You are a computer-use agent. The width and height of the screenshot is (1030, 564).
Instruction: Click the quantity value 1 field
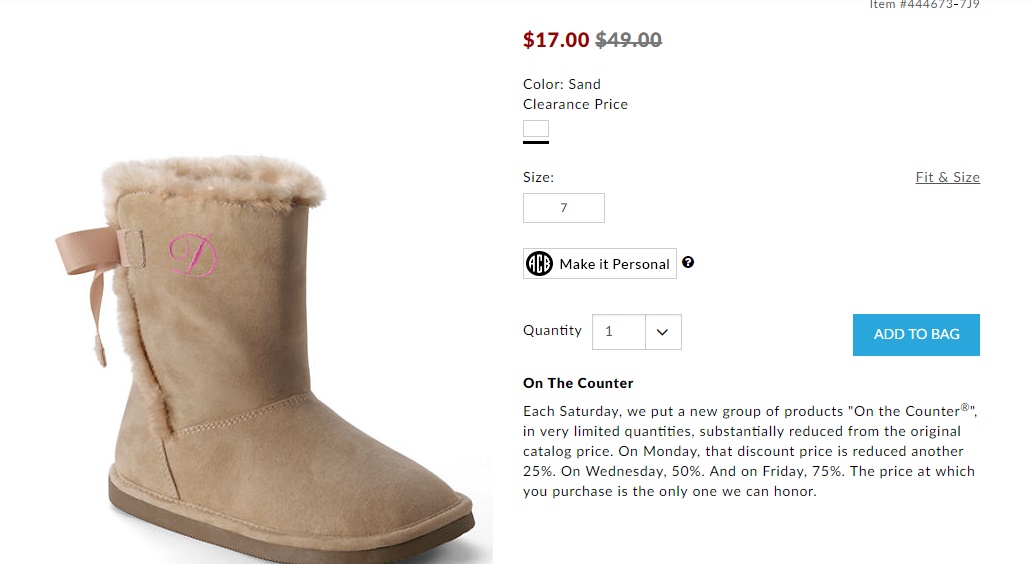coord(618,332)
